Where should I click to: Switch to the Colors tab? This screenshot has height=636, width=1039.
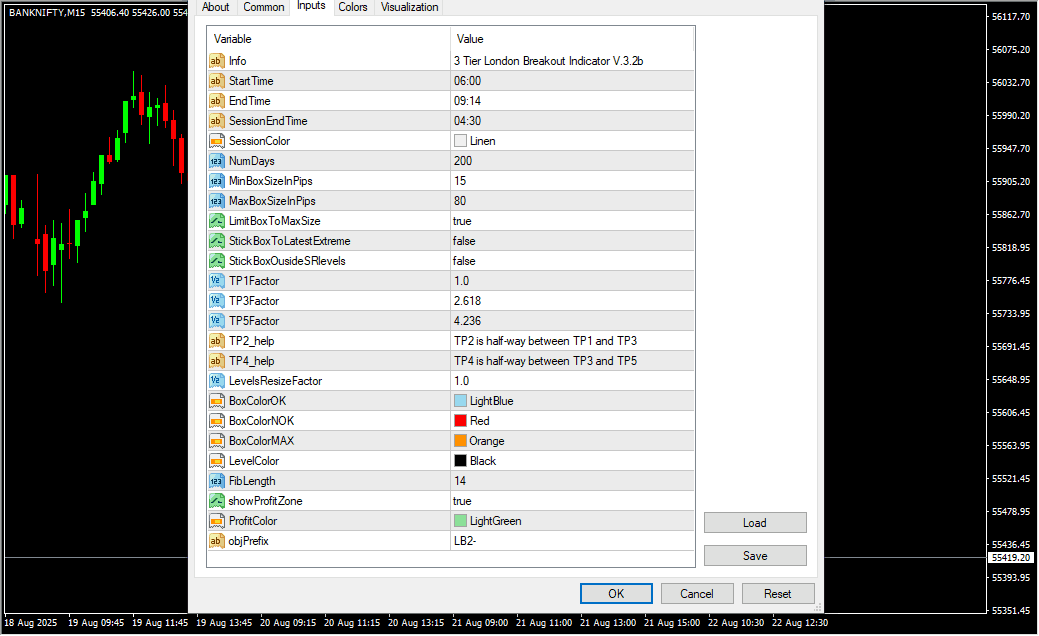[x=352, y=7]
